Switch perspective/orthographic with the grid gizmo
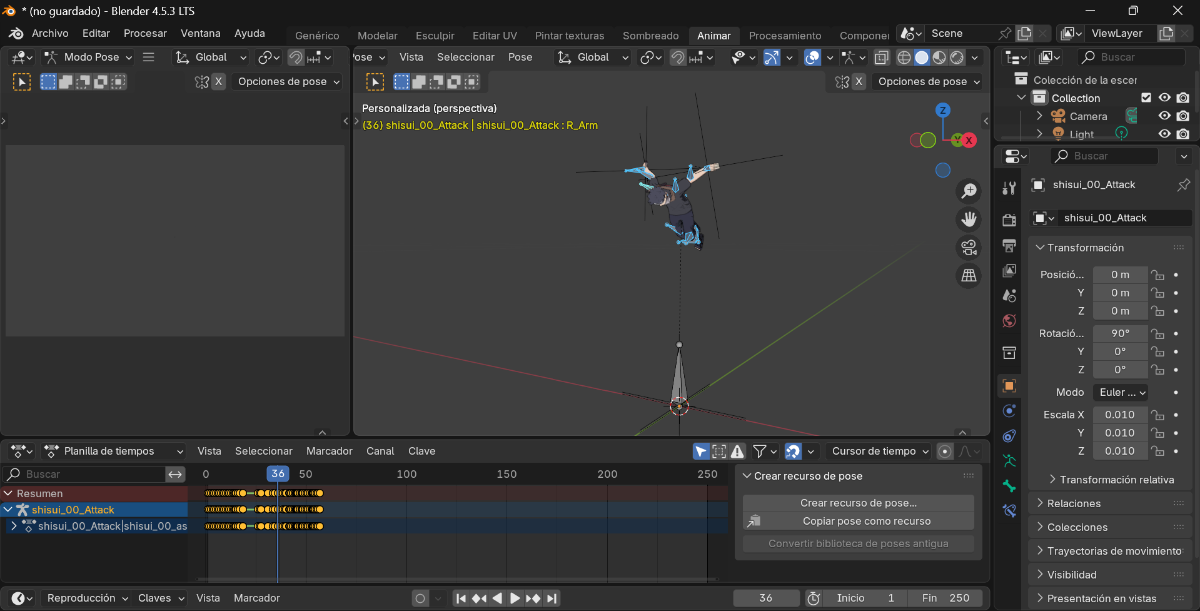 click(x=969, y=276)
